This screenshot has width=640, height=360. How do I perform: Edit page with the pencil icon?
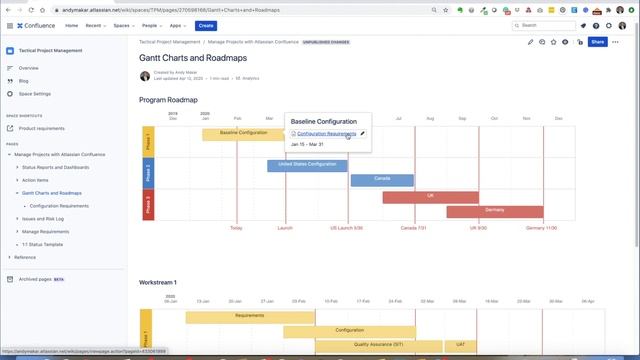(x=530, y=42)
